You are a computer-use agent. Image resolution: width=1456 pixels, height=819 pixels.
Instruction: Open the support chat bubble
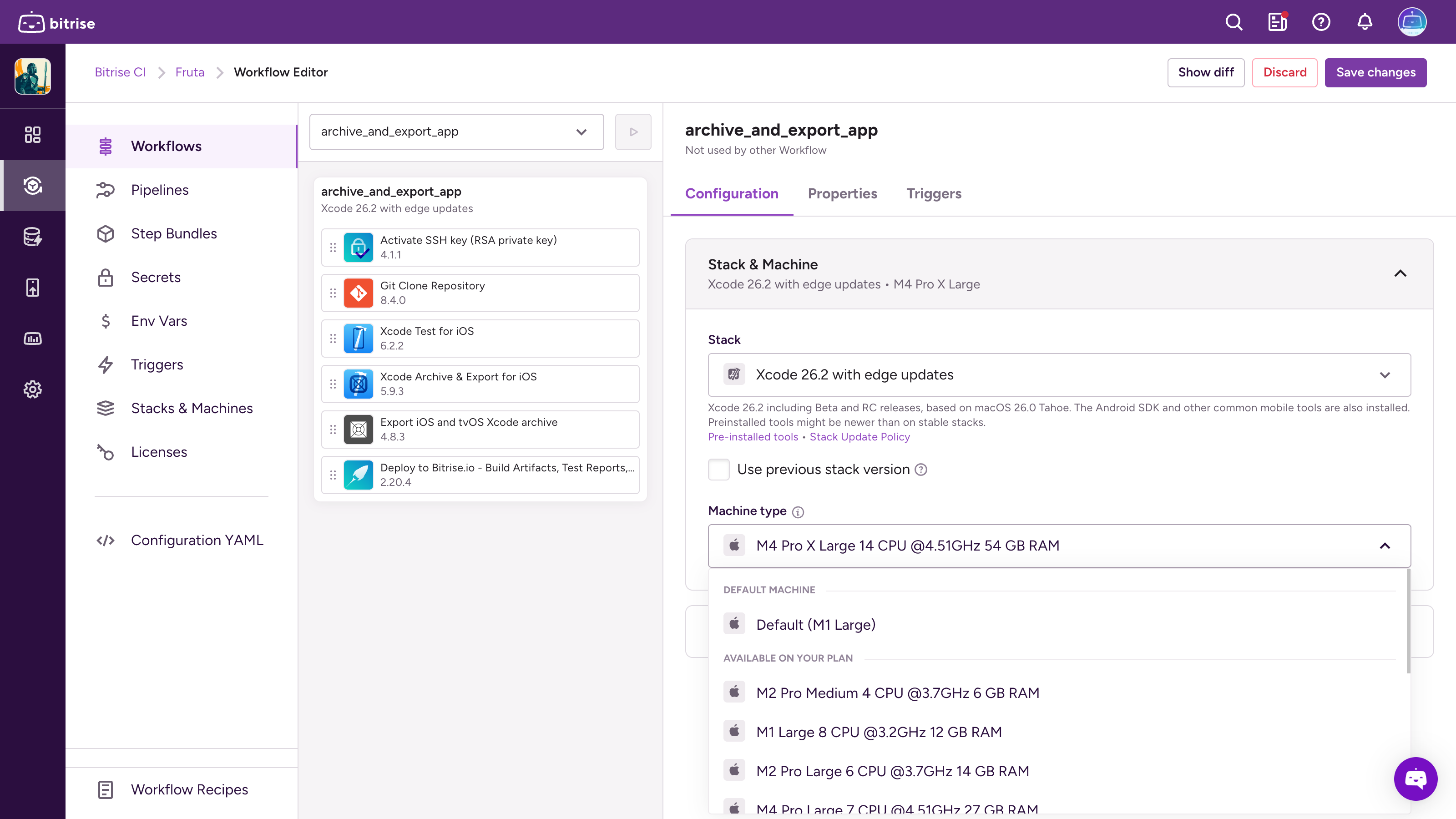click(x=1416, y=779)
